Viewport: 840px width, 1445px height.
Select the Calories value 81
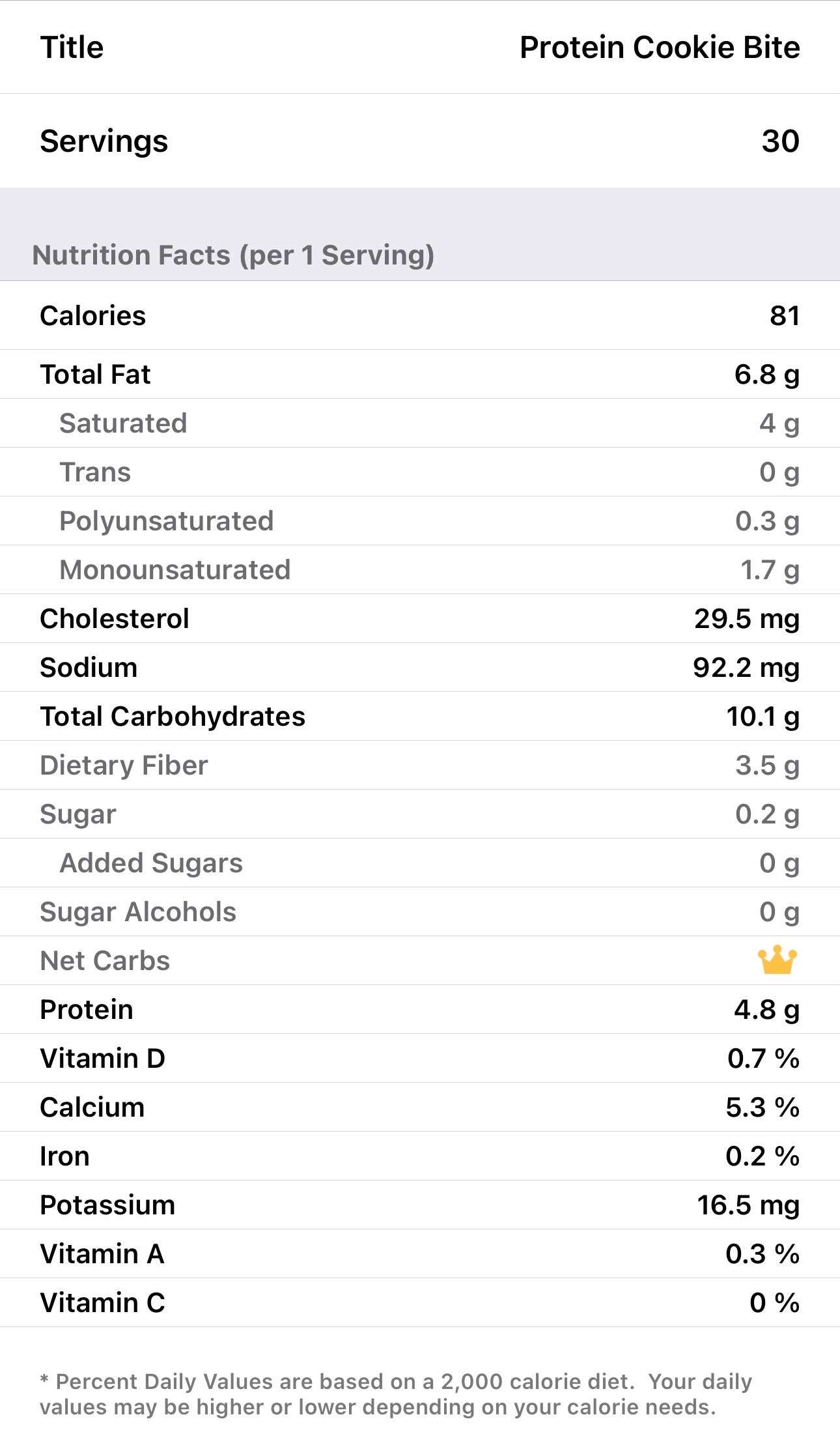tap(784, 315)
